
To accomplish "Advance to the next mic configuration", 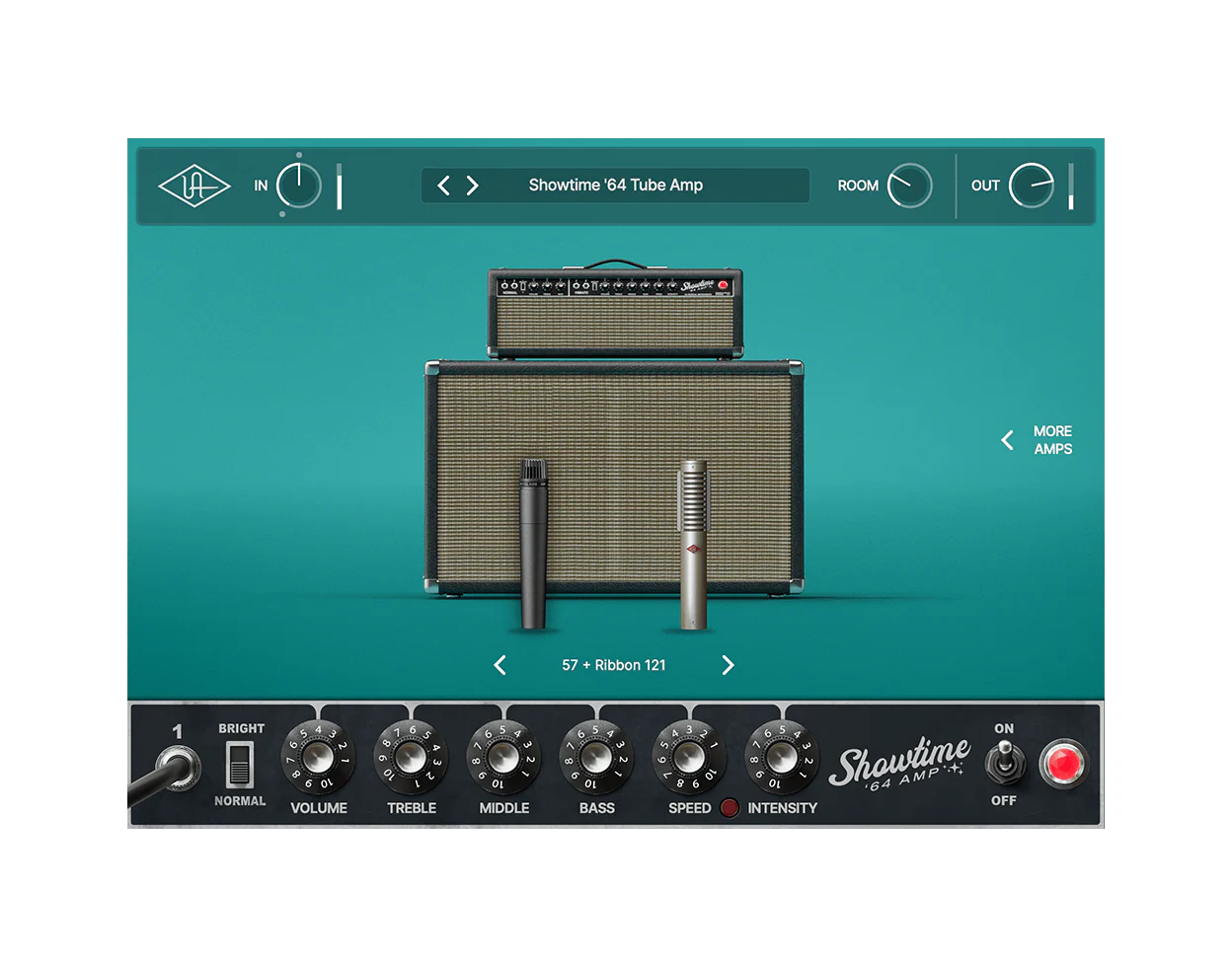I will pyautogui.click(x=729, y=665).
